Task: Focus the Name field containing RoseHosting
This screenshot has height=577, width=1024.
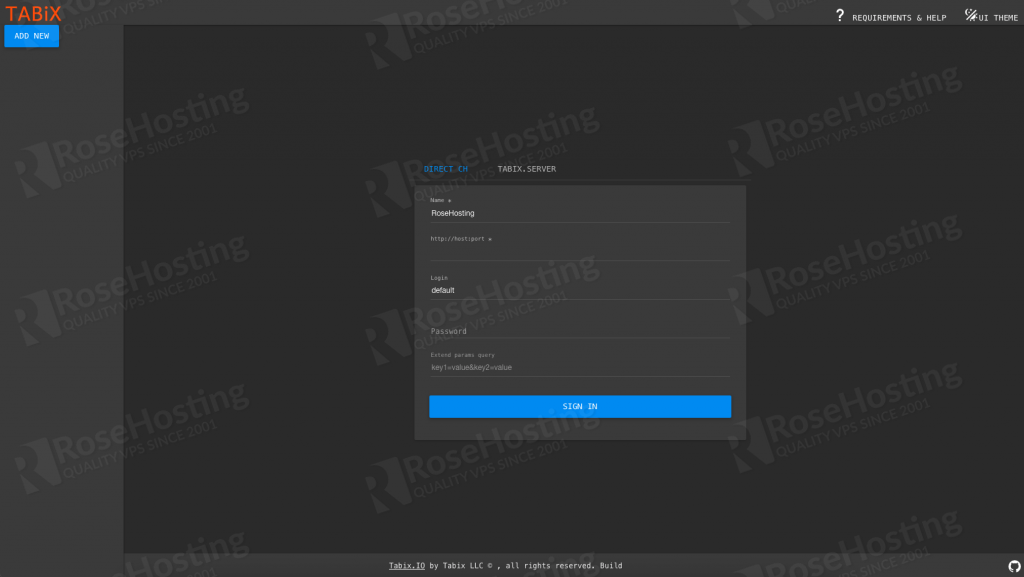Action: click(579, 213)
